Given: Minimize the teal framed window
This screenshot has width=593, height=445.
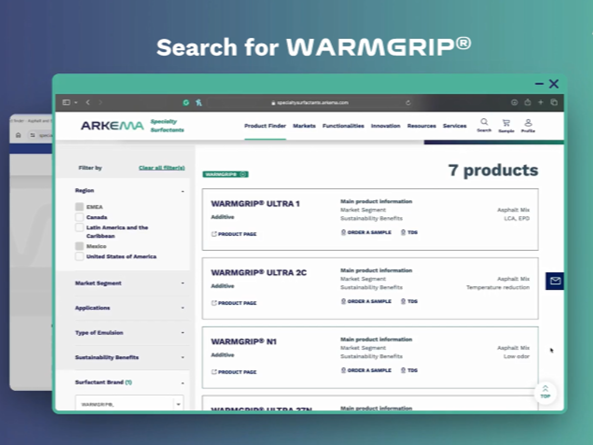Looking at the screenshot, I should (x=539, y=84).
